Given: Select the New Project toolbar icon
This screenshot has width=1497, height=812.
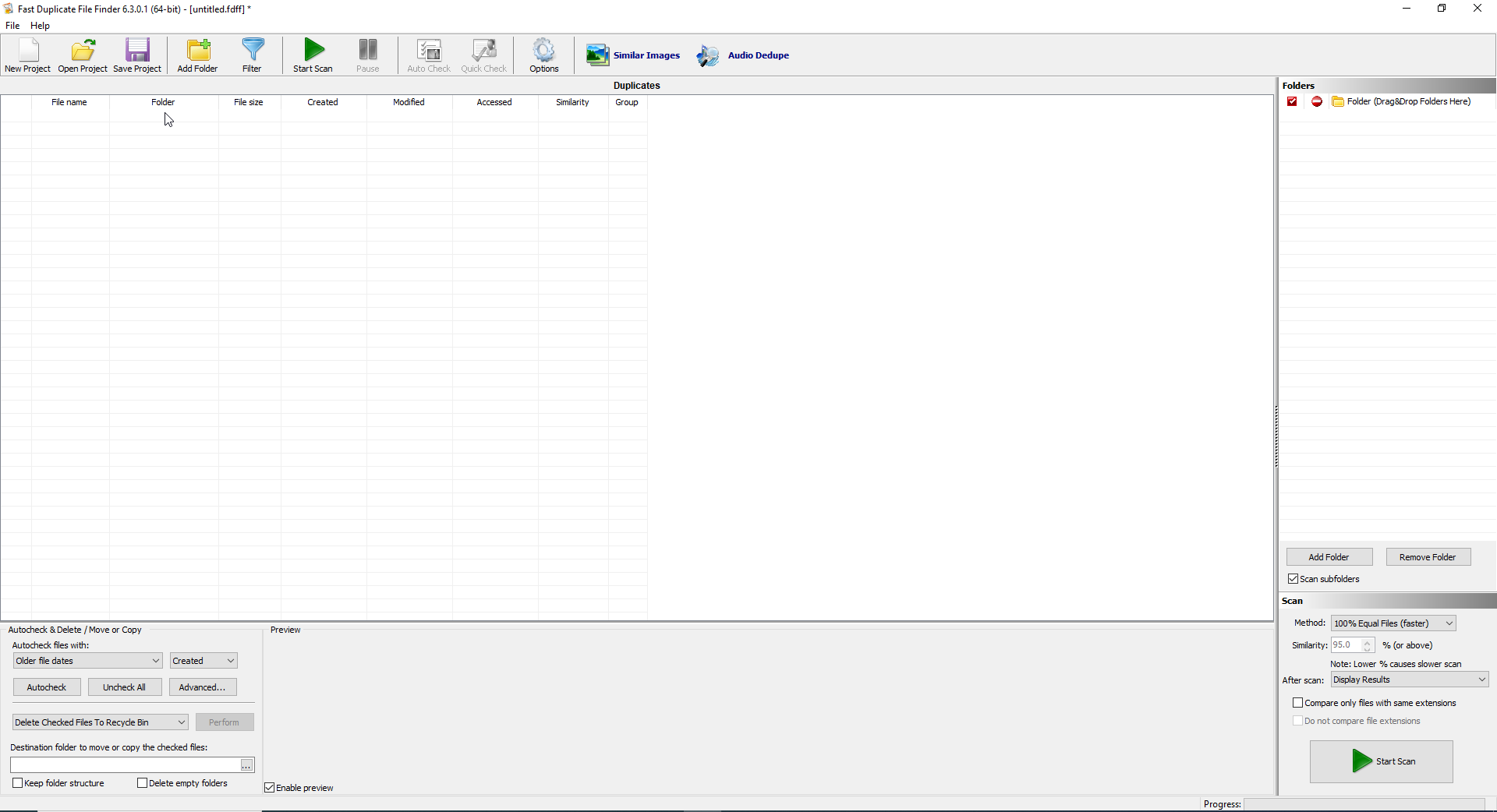Looking at the screenshot, I should 27,55.
